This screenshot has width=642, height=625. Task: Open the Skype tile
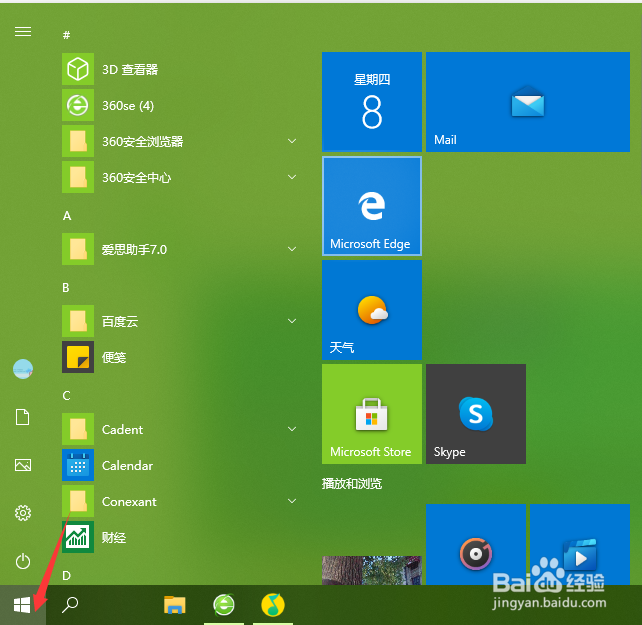[x=476, y=414]
